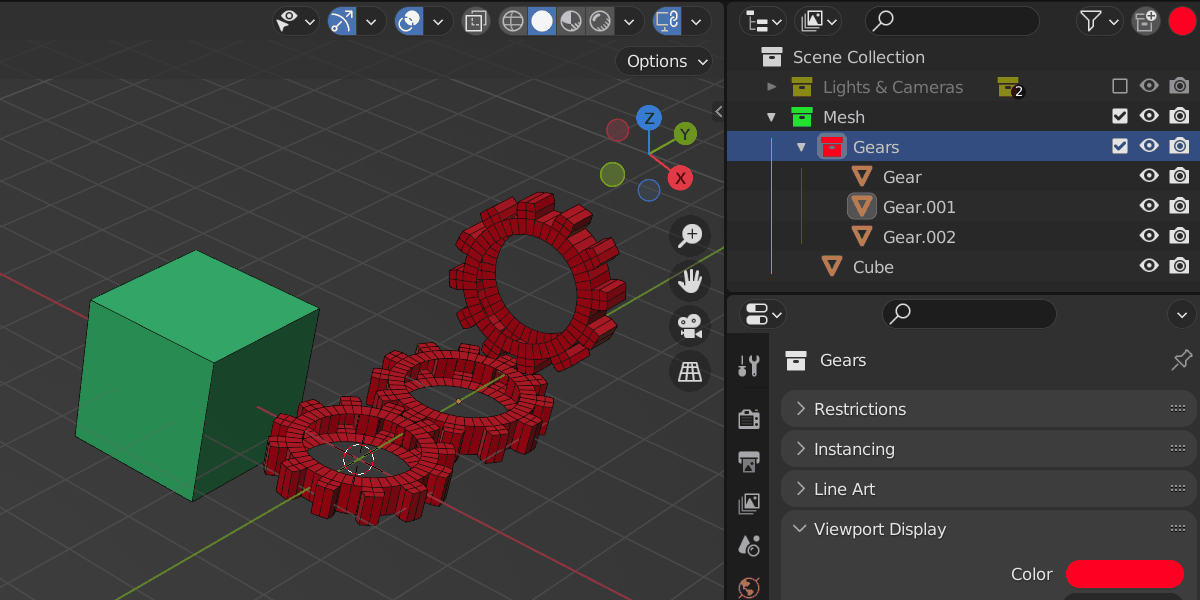This screenshot has height=600, width=1200.
Task: Uncheck the Mesh collection checkbox
Action: pyautogui.click(x=1120, y=117)
